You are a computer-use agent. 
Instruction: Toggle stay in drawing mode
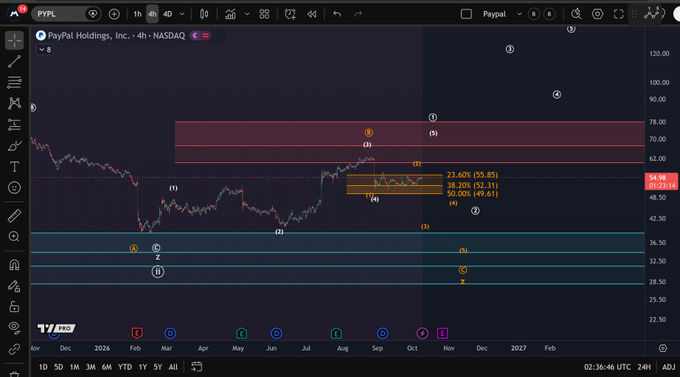pyautogui.click(x=14, y=286)
